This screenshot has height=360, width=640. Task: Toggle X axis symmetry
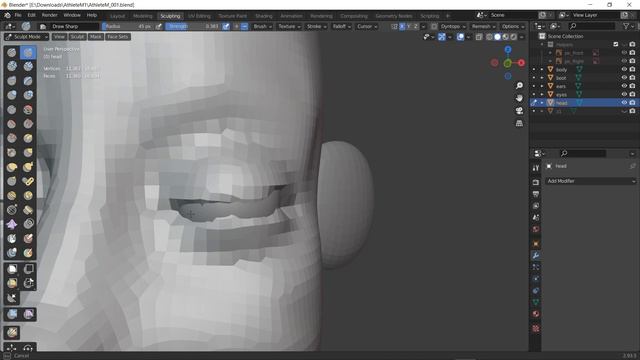pyautogui.click(x=402, y=26)
